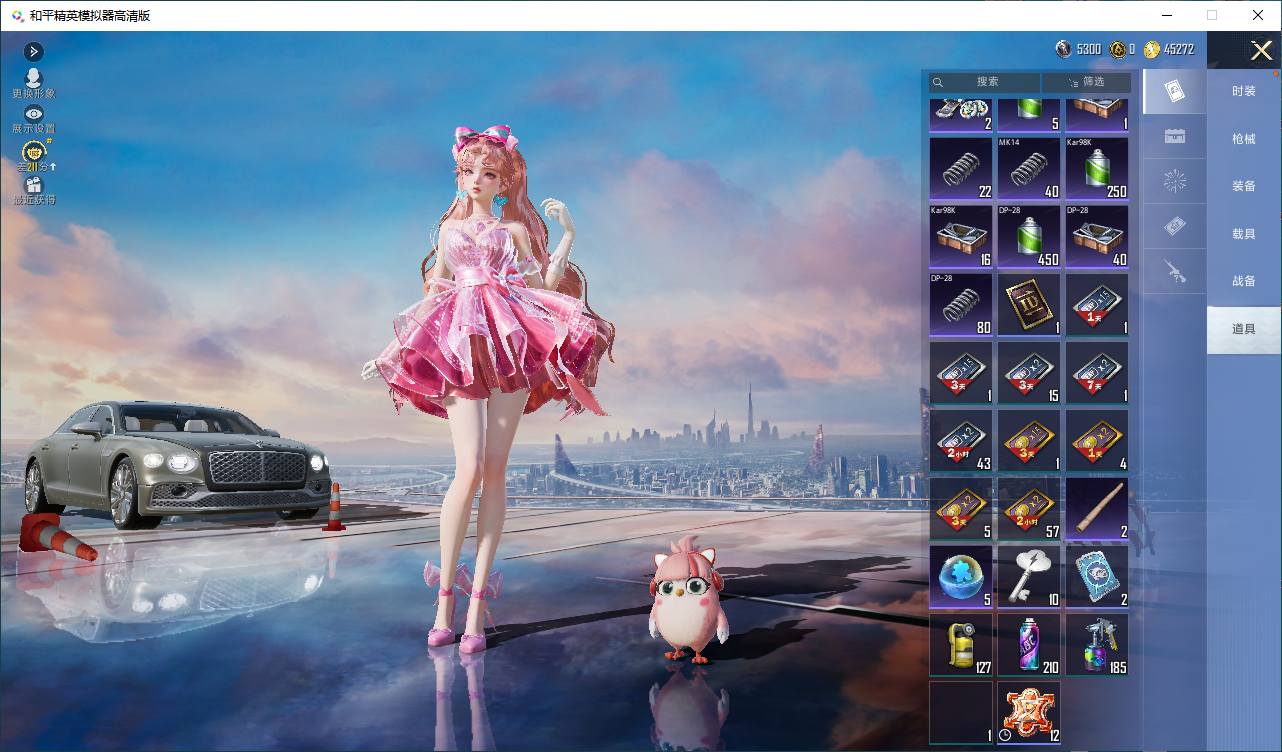Select the ticket sub-category icon
Image resolution: width=1282 pixels, height=752 pixels.
(x=1175, y=227)
